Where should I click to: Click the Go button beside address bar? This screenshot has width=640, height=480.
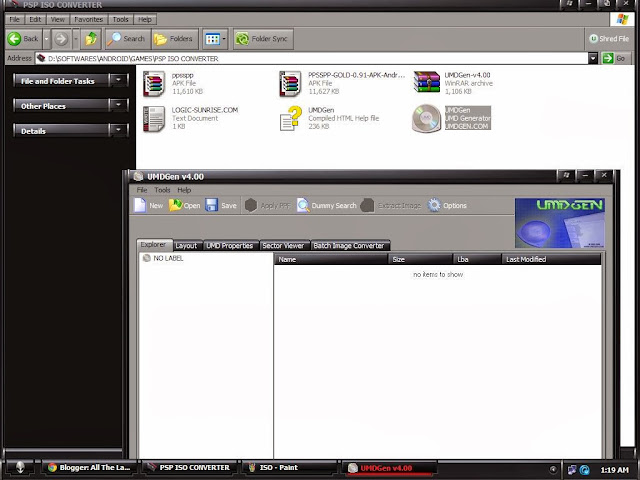(616, 58)
